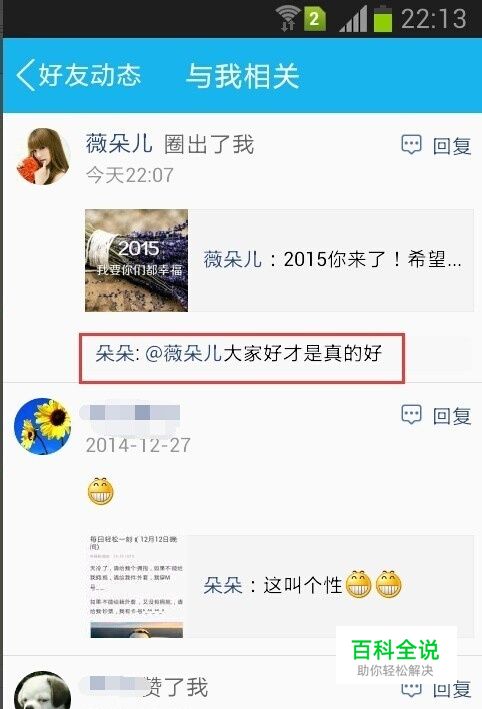The image size is (482, 709).
Task: Tap reply bubble icon on the 2014-12-27 post
Action: coord(411,414)
